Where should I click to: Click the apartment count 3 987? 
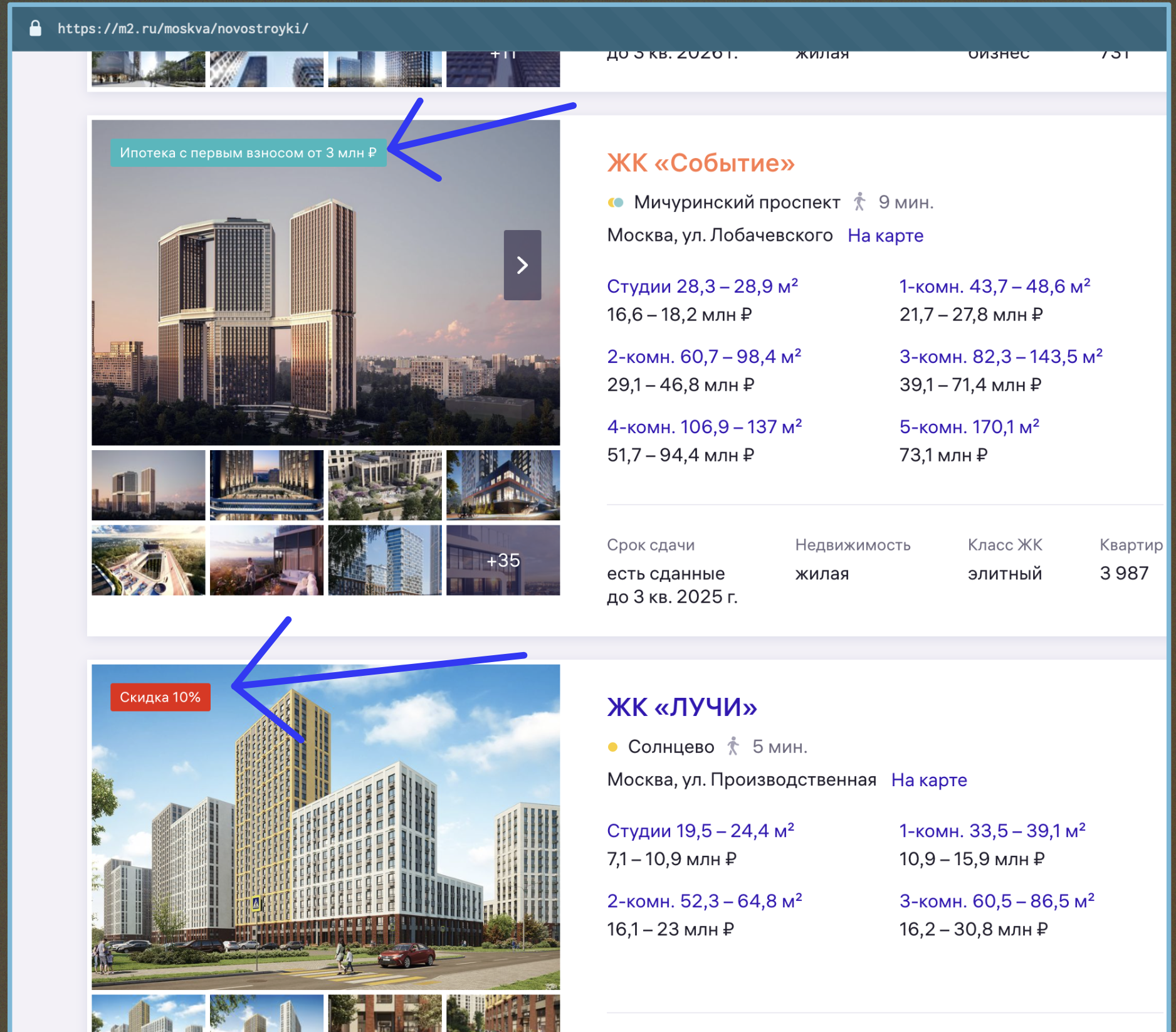point(1124,573)
